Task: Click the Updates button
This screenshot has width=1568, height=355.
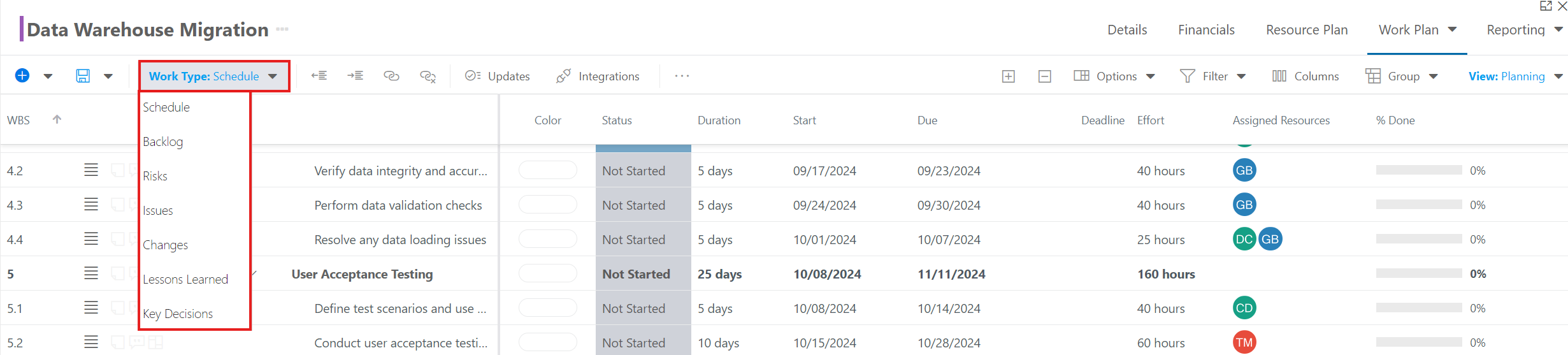Action: [498, 76]
